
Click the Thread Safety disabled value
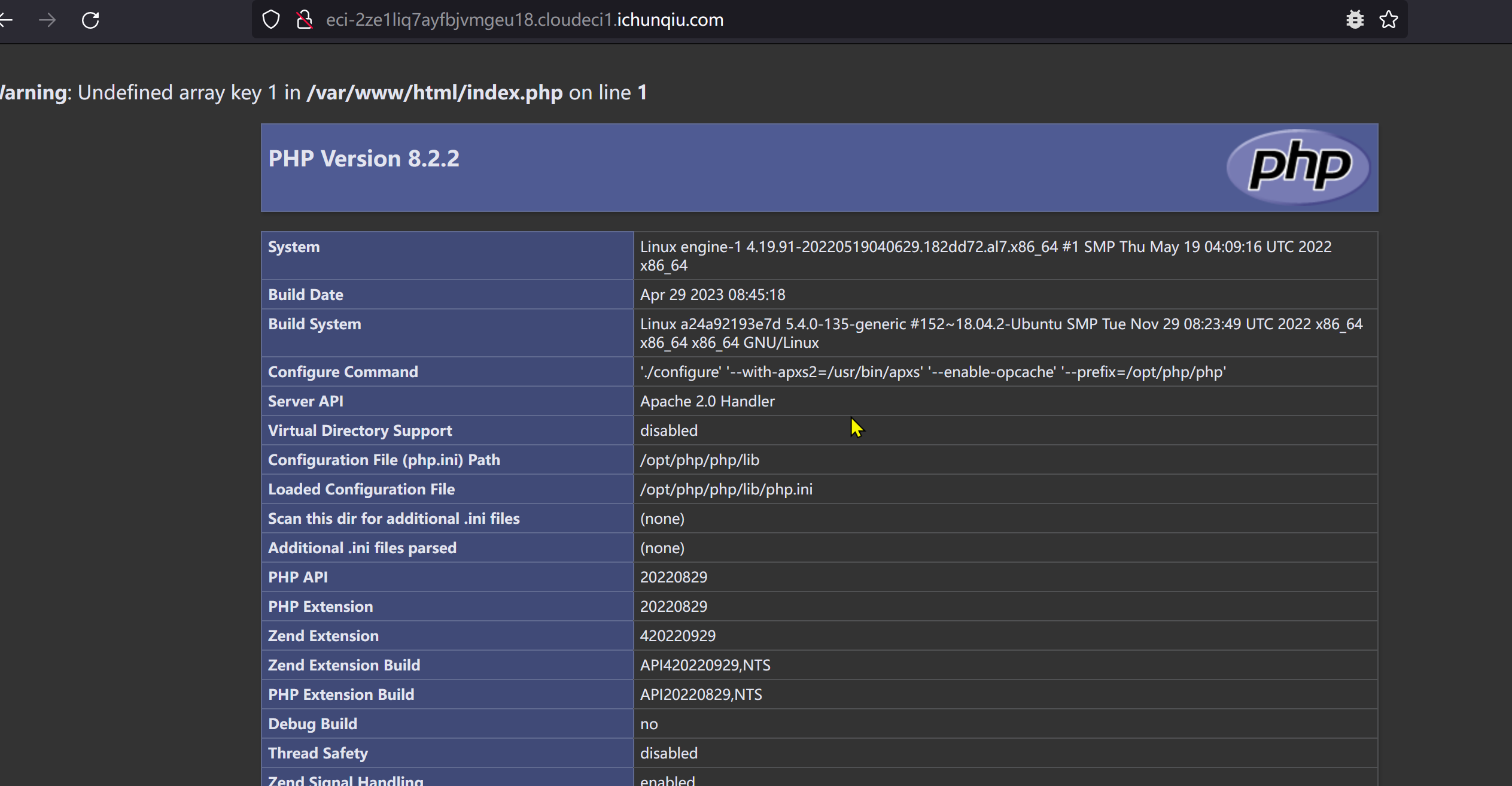tap(669, 754)
